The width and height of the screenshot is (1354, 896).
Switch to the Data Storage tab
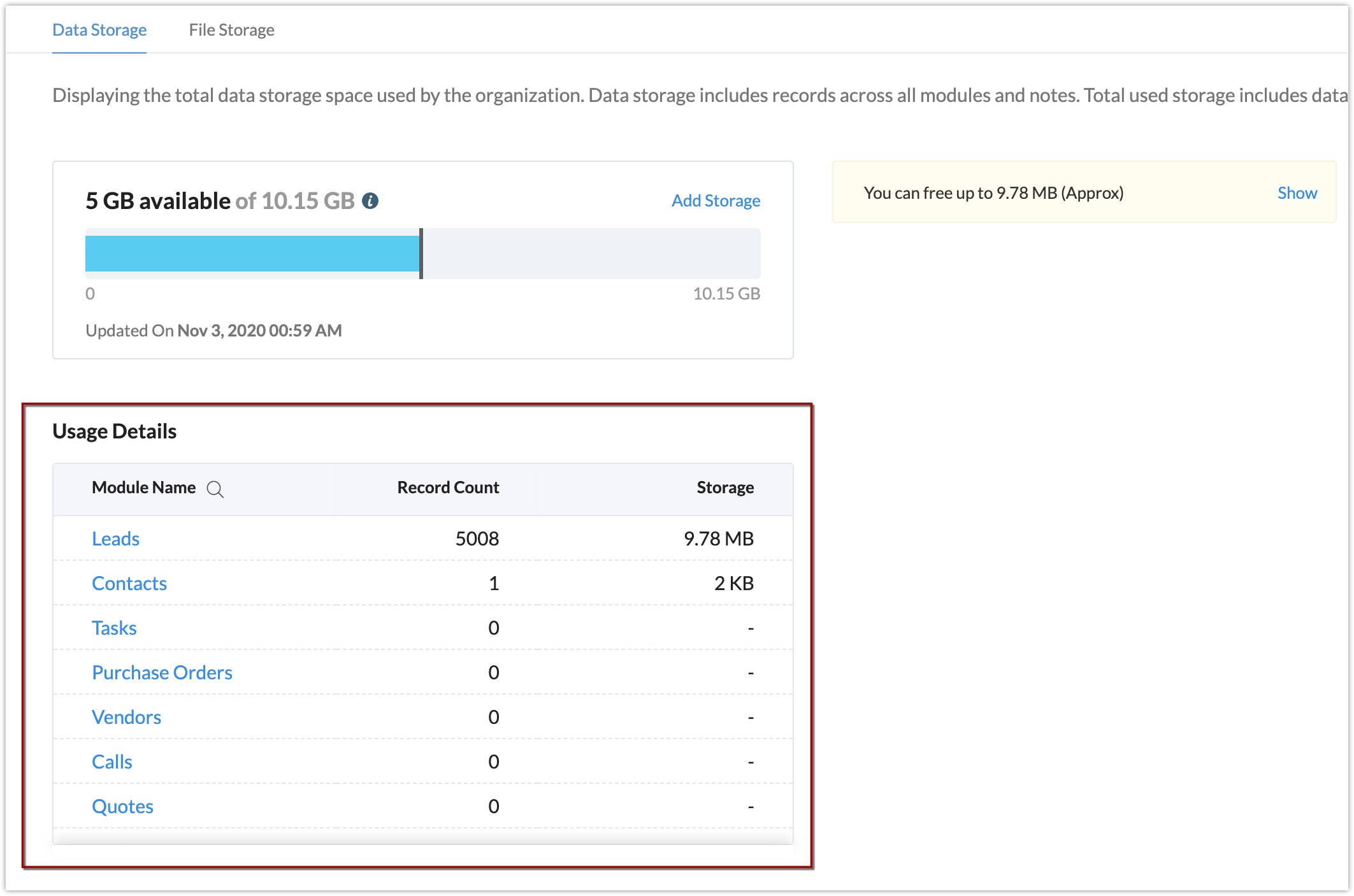click(99, 29)
